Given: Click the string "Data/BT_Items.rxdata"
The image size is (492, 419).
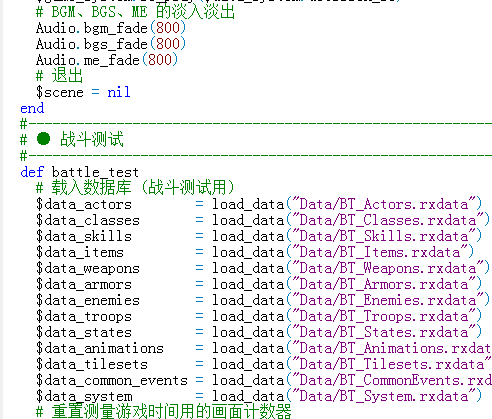Looking at the screenshot, I should (379, 252).
